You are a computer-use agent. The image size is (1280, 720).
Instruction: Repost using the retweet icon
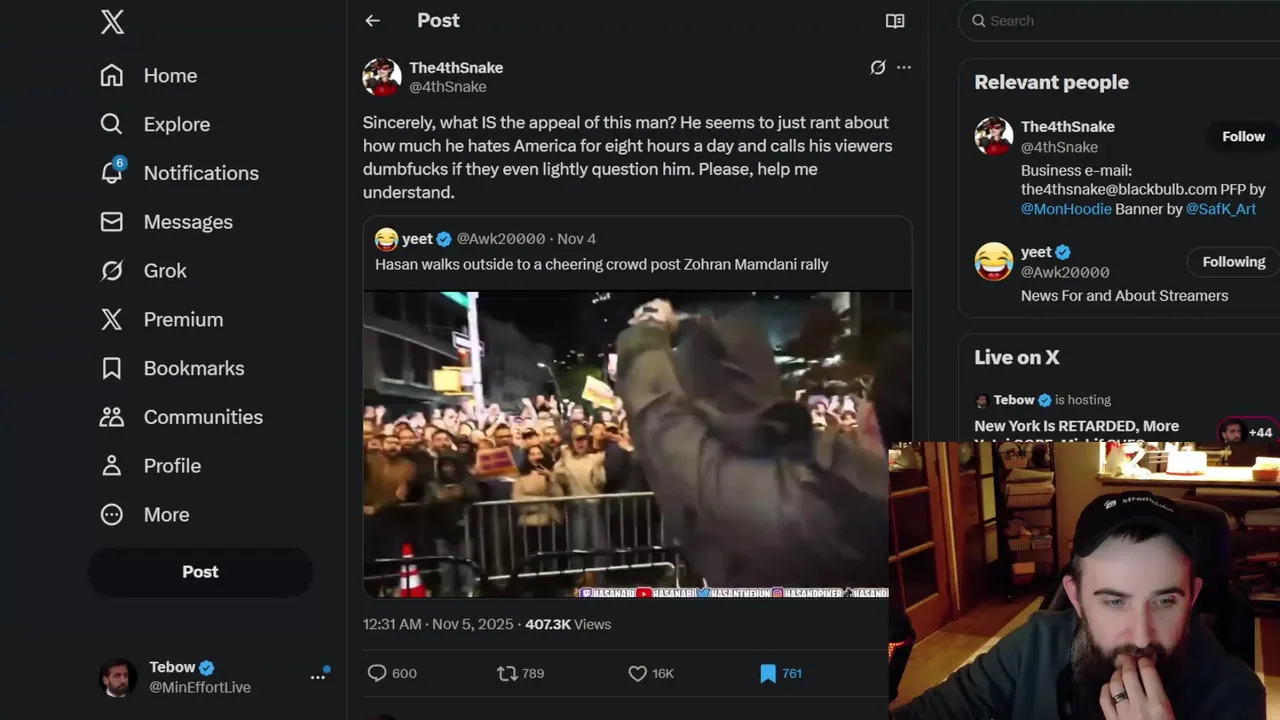point(507,674)
